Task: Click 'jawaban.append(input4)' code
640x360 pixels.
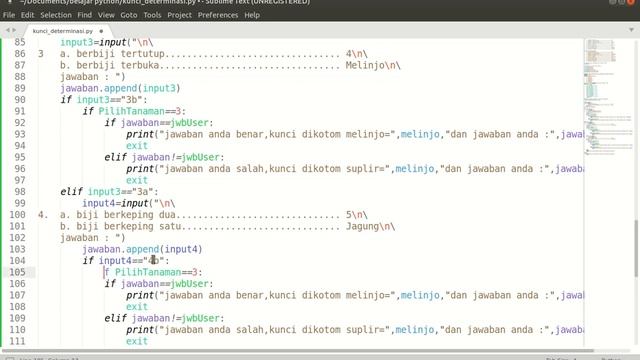Action: (x=142, y=249)
